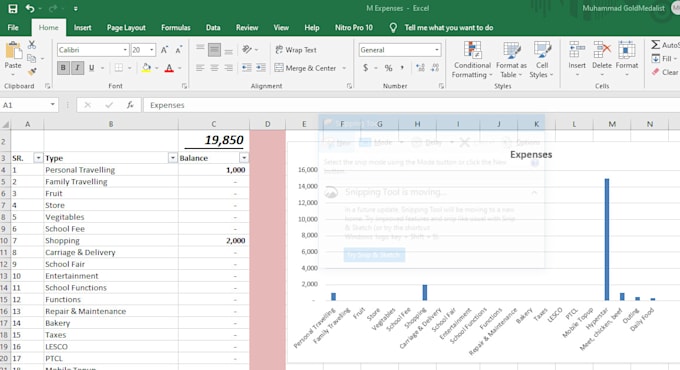The height and width of the screenshot is (370, 680).
Task: Open the SR. column filter dropdown
Action: 38,158
